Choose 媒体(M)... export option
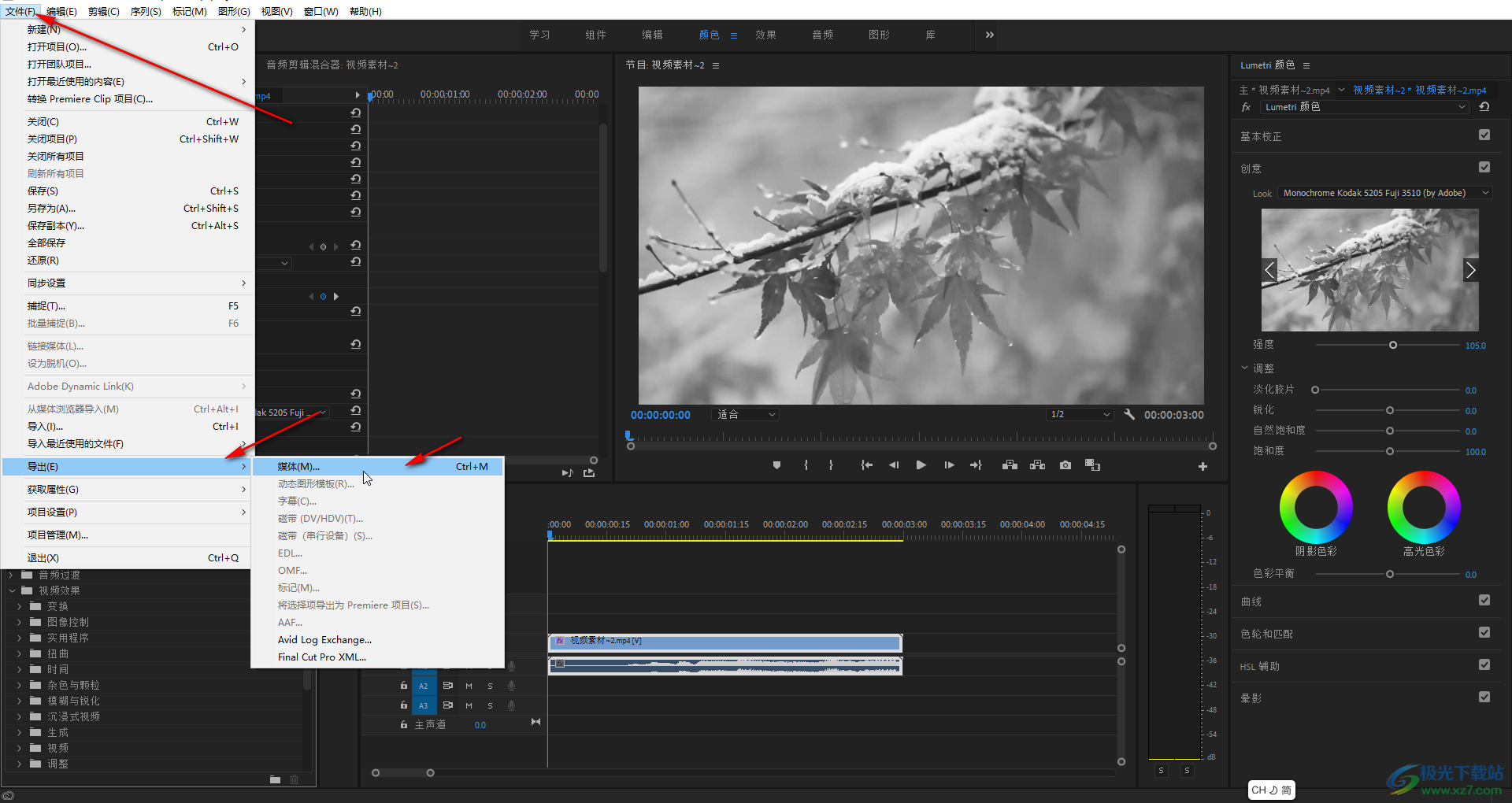This screenshot has width=1512, height=803. tap(377, 467)
